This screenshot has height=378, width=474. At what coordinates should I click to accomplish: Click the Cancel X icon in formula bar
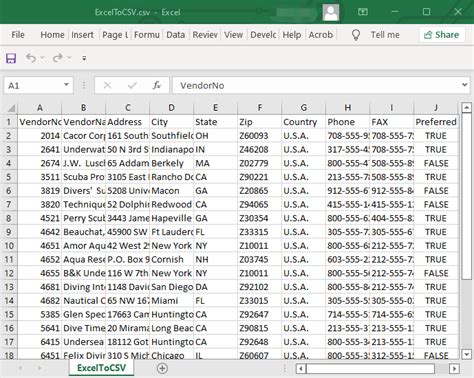107,86
